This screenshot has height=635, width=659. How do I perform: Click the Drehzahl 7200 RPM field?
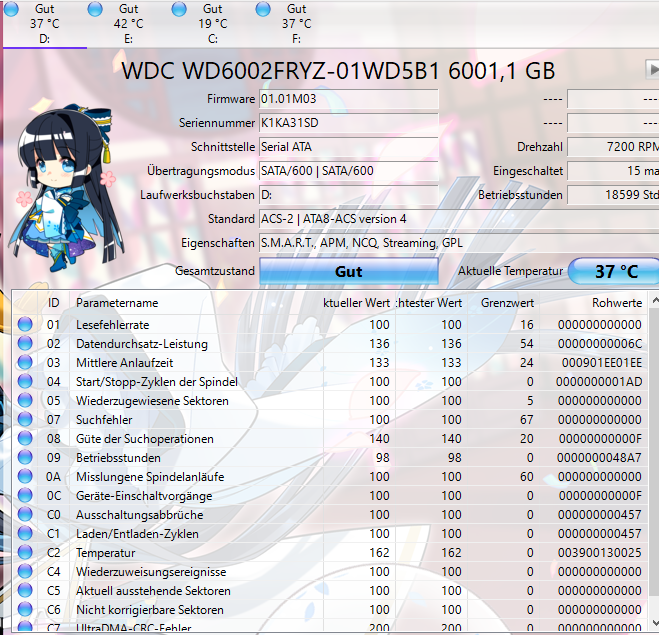(x=613, y=147)
